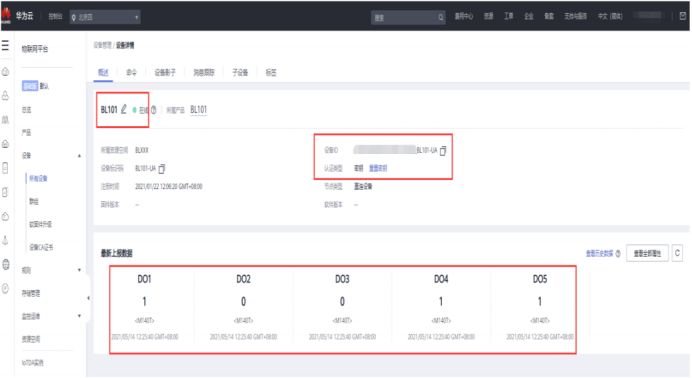The image size is (692, 378).
Task: Open 产品 products in sidebar
Action: tap(26, 133)
